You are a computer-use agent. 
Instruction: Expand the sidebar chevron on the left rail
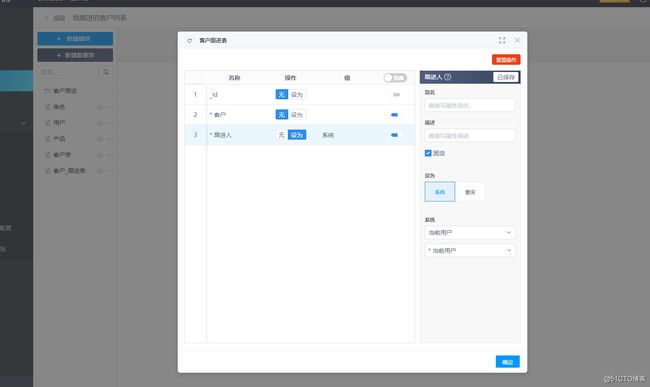pyautogui.click(x=23, y=123)
